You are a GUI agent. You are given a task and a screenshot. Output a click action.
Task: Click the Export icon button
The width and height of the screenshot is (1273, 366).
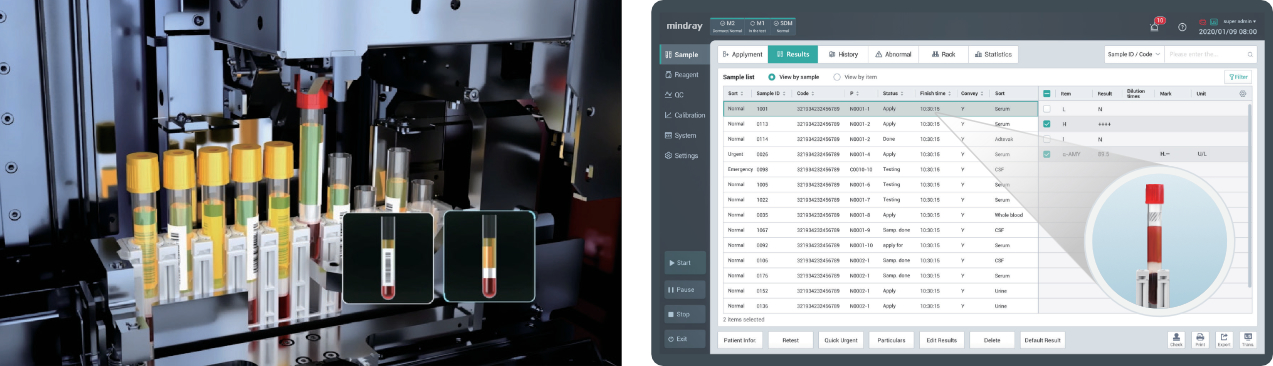(1224, 340)
